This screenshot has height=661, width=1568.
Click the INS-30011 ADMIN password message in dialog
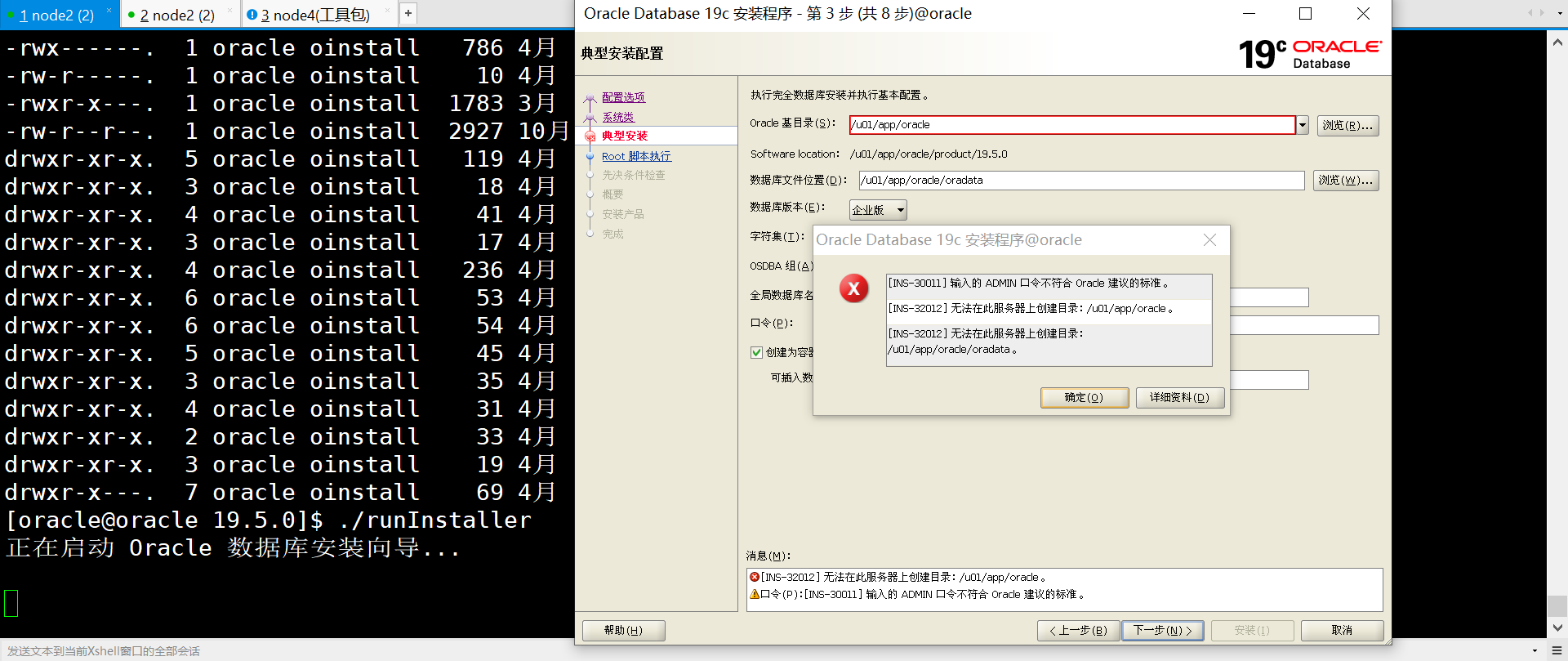(1049, 284)
